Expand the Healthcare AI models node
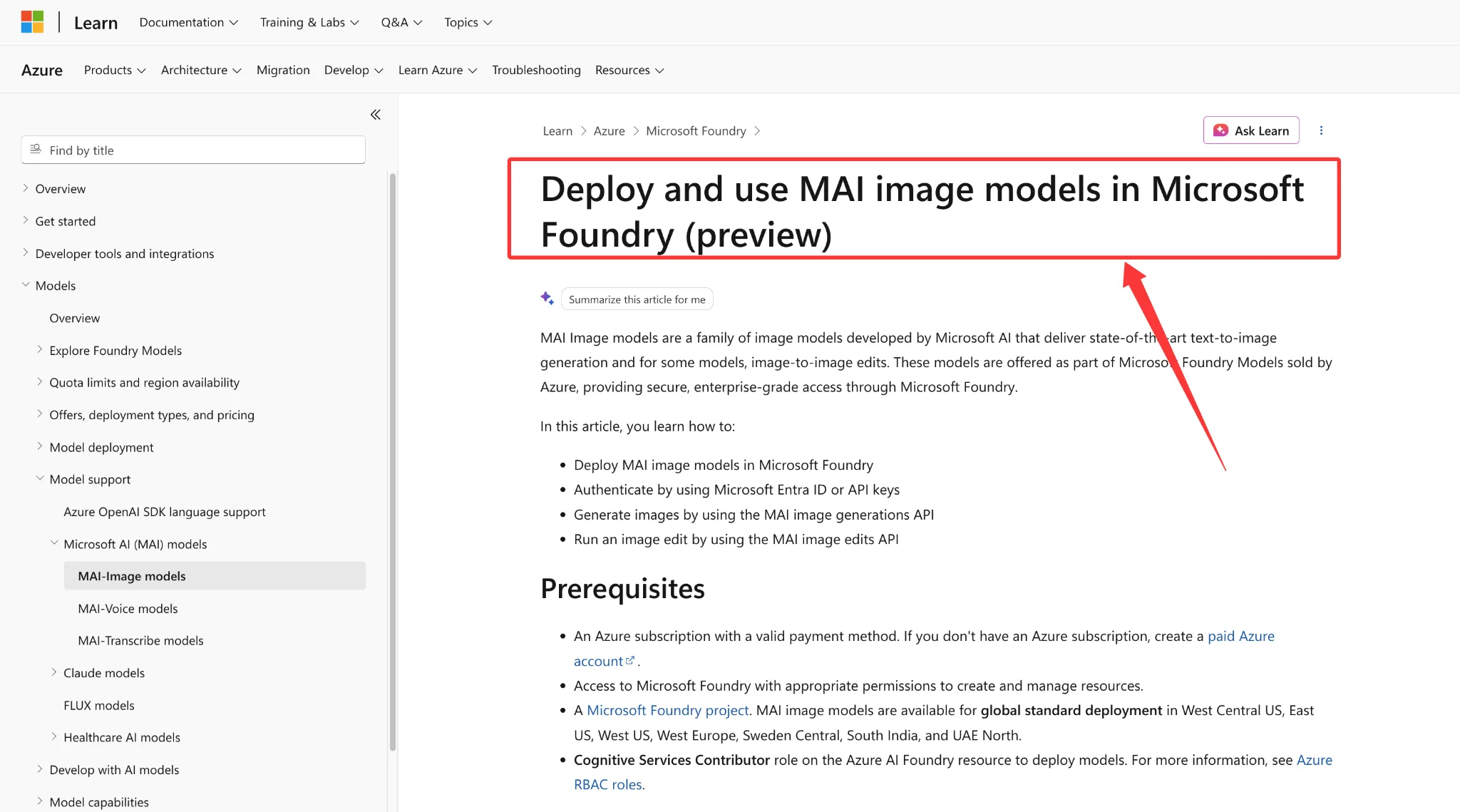 (x=54, y=737)
